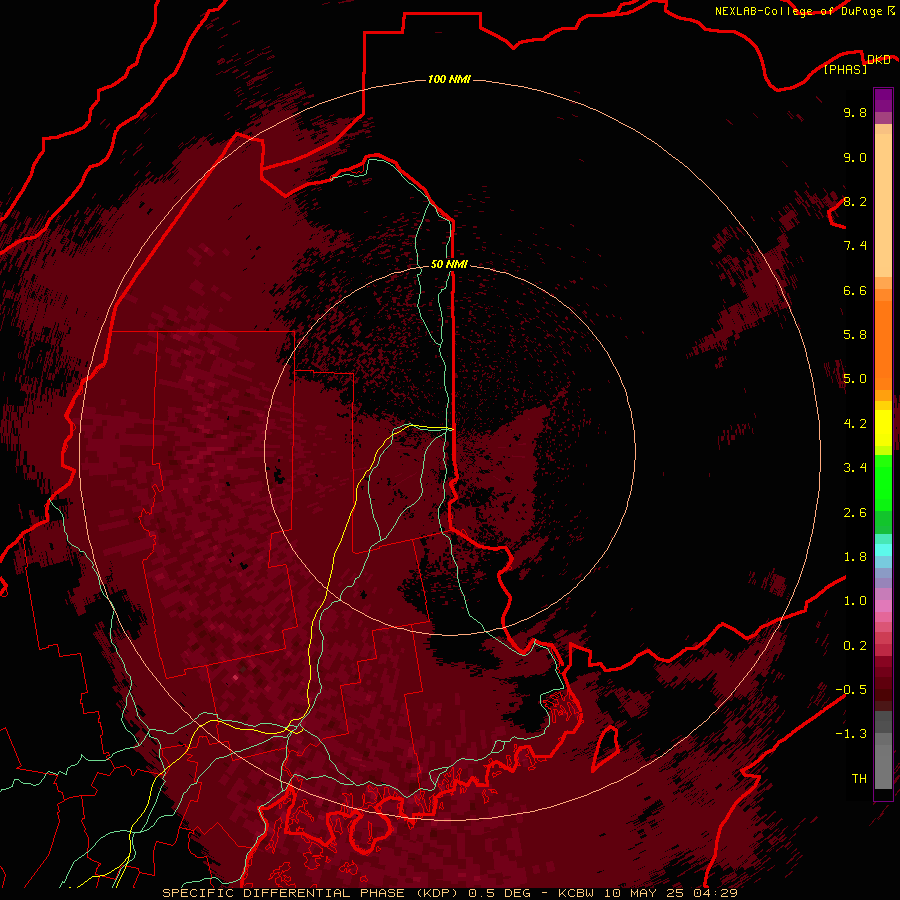Click the yellow segment of the color bar
Image resolution: width=900 pixels, height=900 pixels.
tap(883, 428)
